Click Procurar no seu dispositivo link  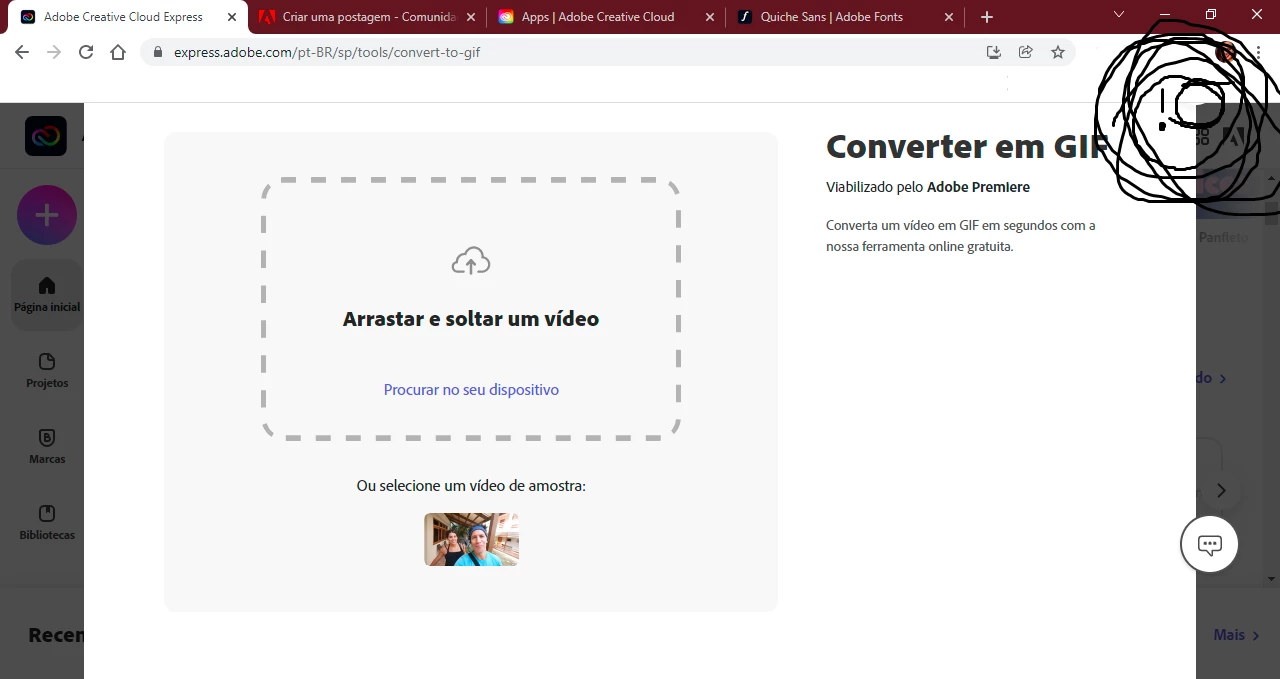(x=471, y=390)
